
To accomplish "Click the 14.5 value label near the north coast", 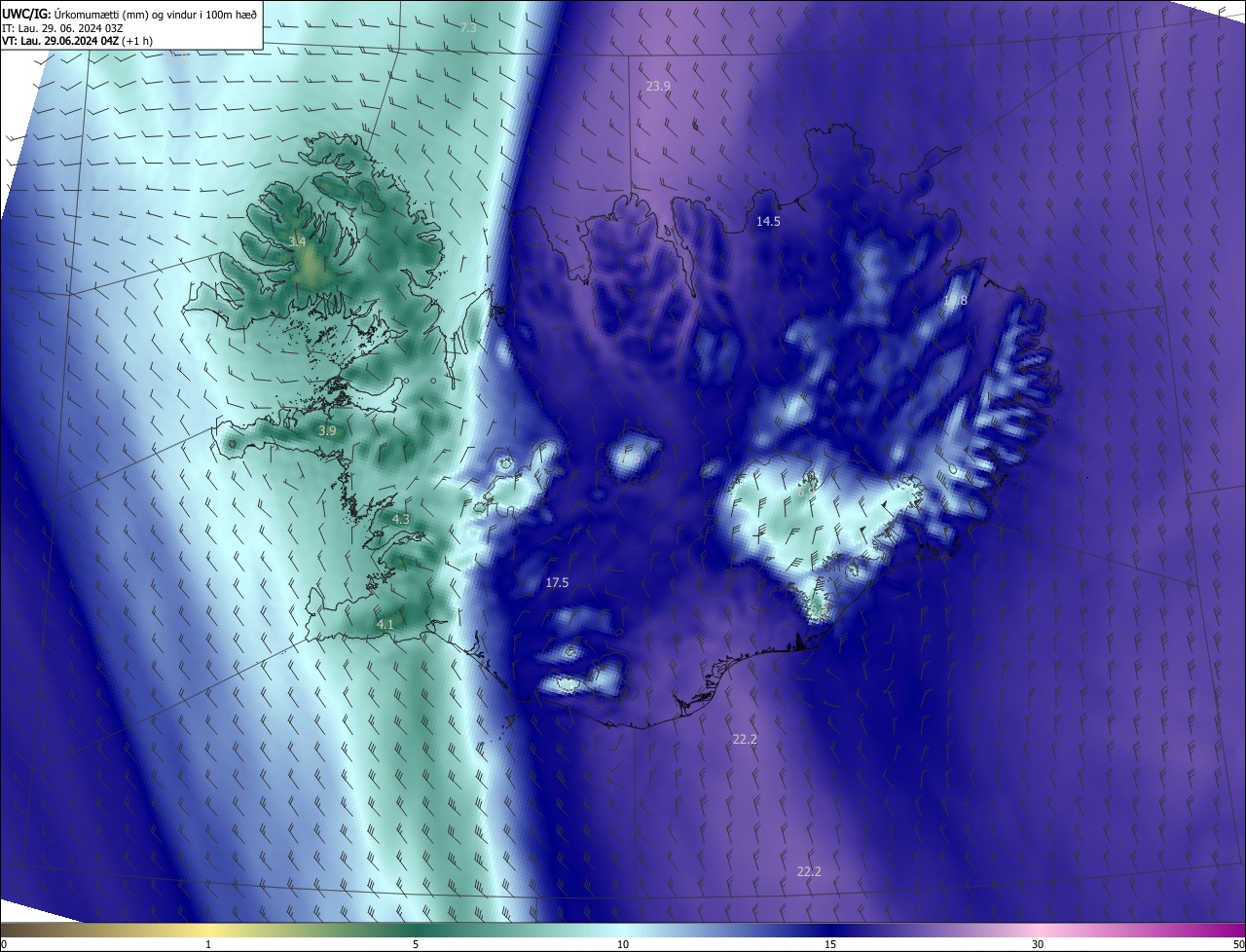I will 768,222.
